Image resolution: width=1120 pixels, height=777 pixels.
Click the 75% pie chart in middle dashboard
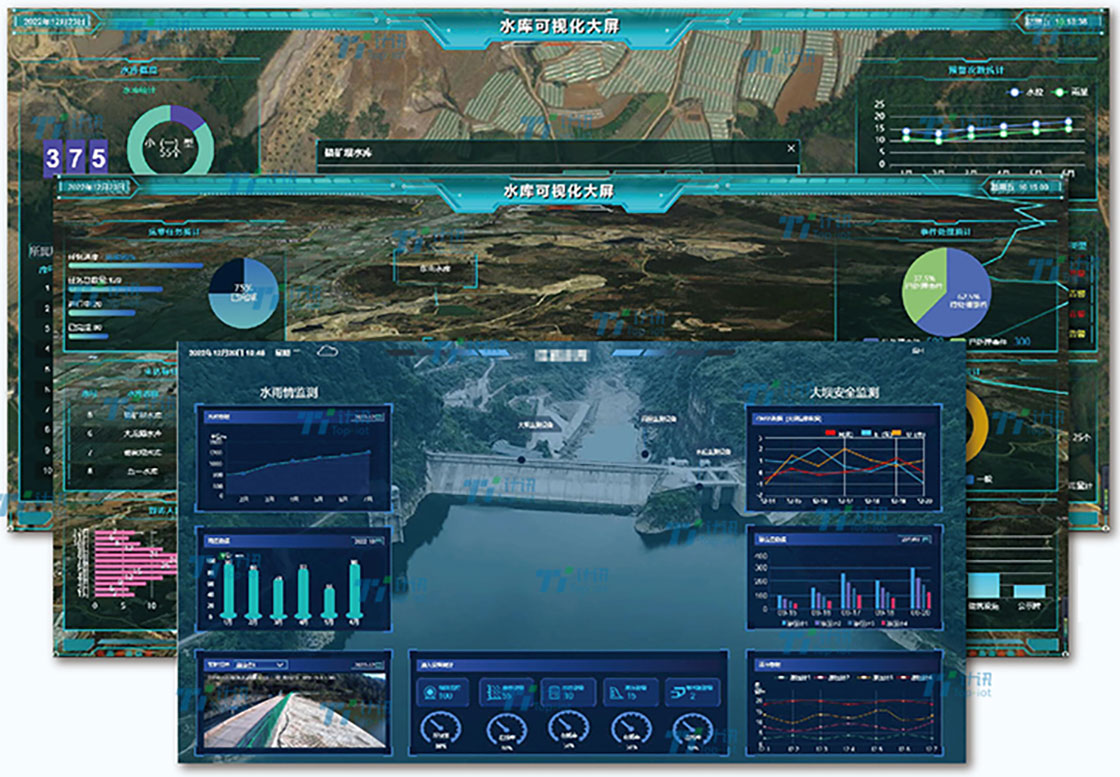coord(244,293)
